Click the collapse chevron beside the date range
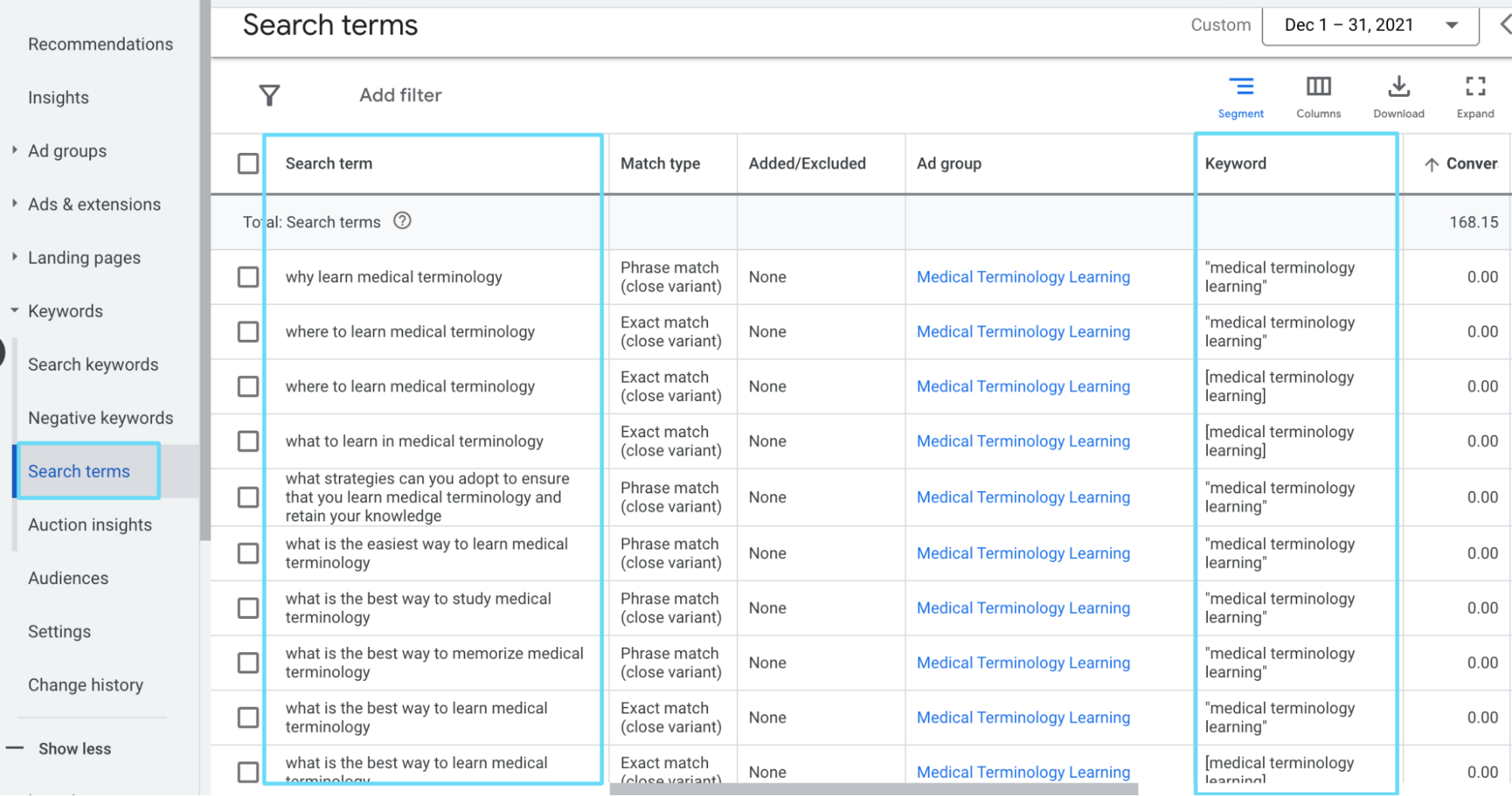This screenshot has height=796, width=1512. click(x=1504, y=25)
